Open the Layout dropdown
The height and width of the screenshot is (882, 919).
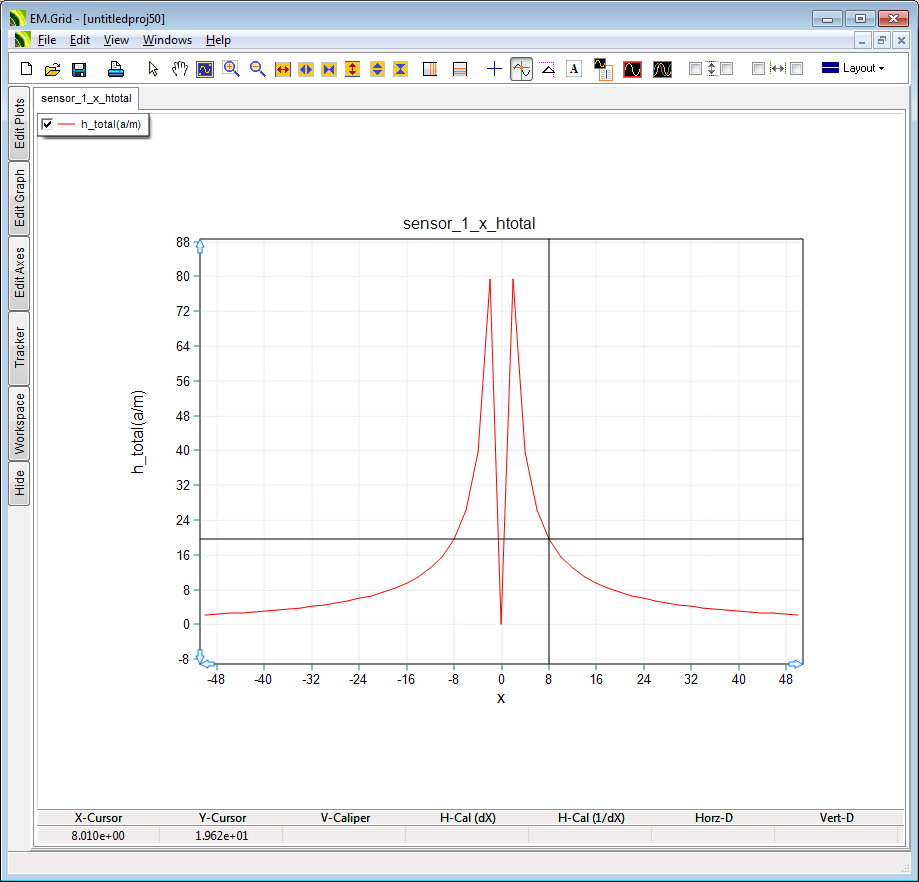[x=852, y=68]
